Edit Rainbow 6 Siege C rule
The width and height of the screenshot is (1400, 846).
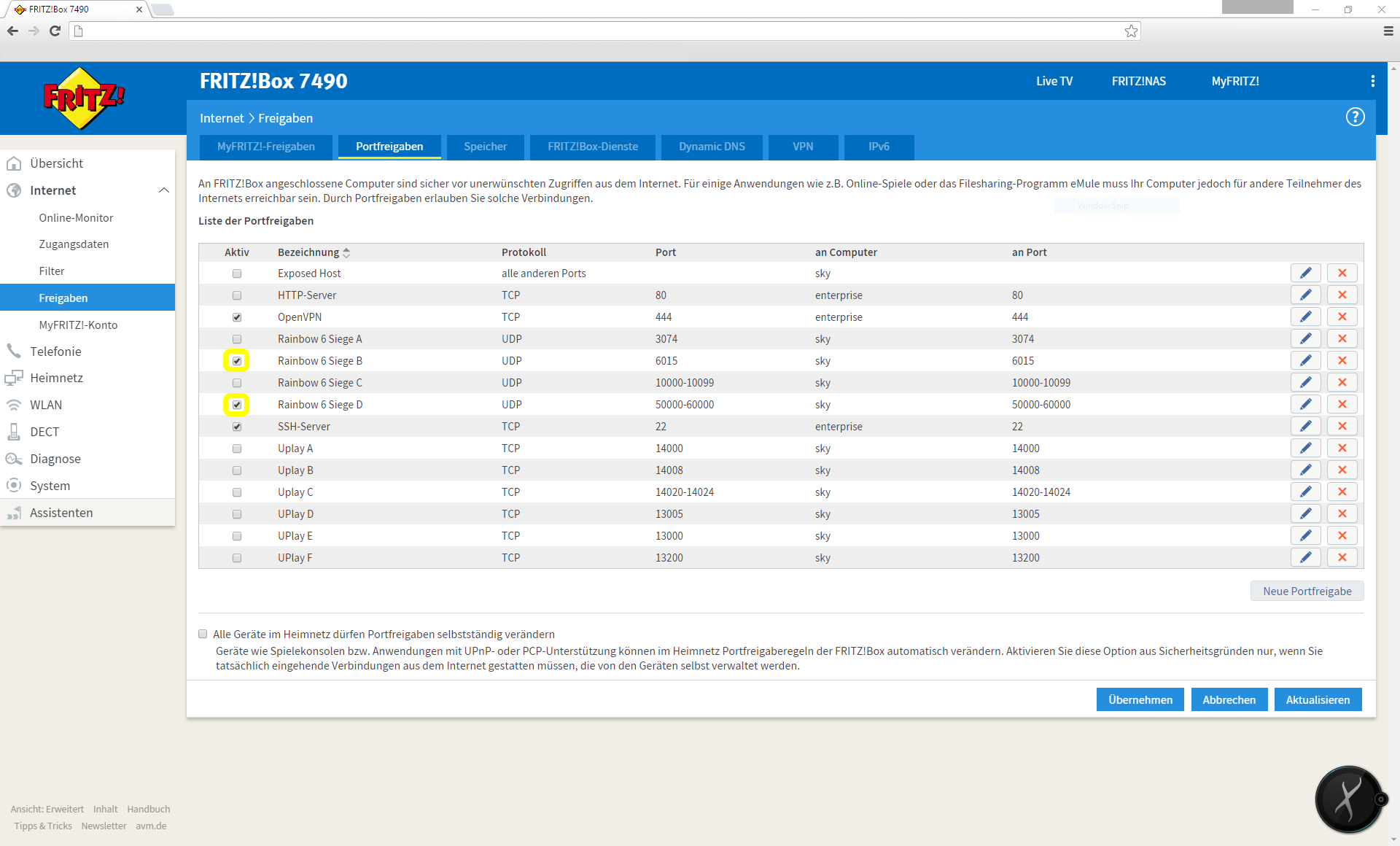tap(1305, 382)
